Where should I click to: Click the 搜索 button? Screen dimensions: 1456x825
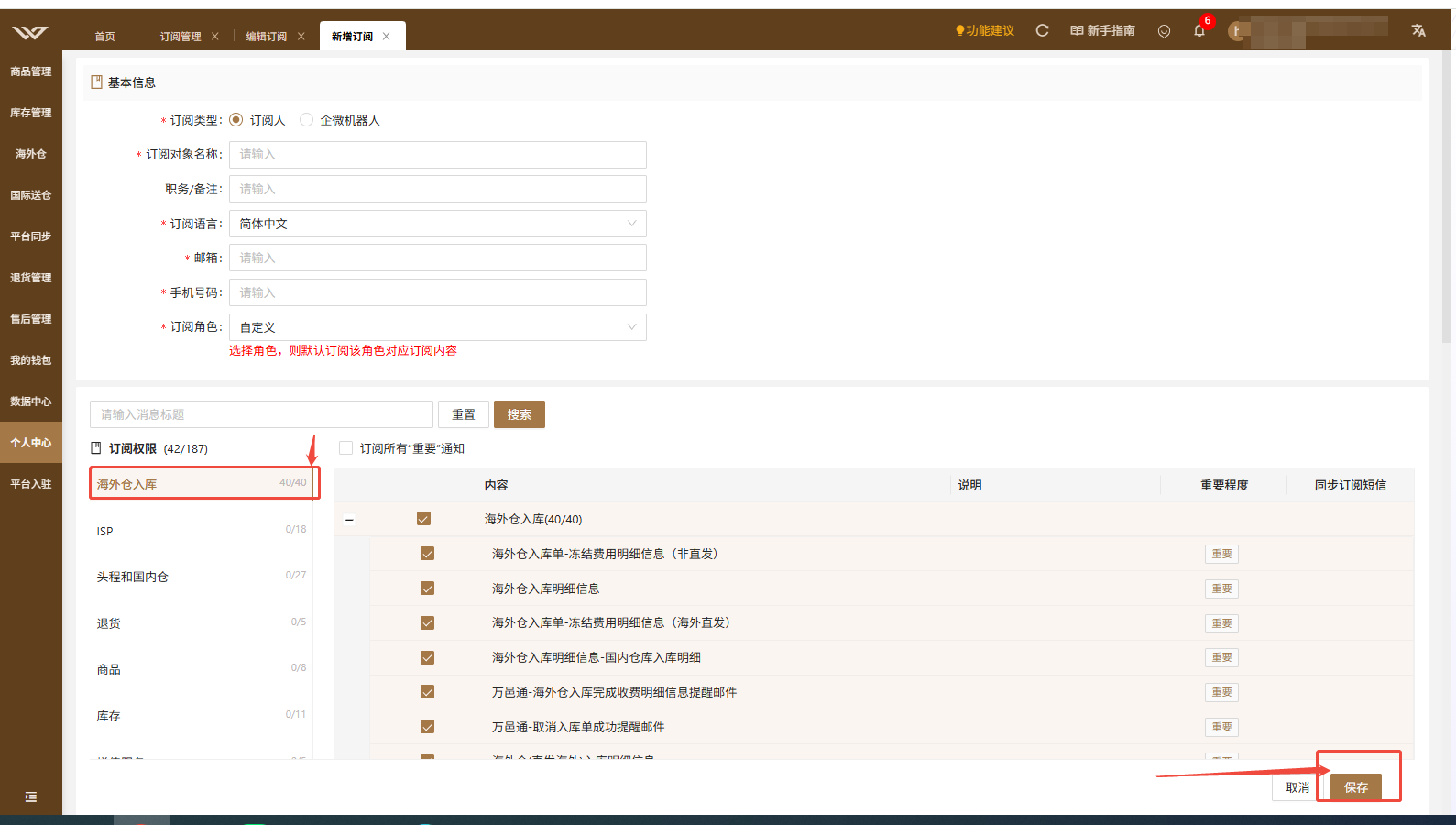pyautogui.click(x=520, y=414)
